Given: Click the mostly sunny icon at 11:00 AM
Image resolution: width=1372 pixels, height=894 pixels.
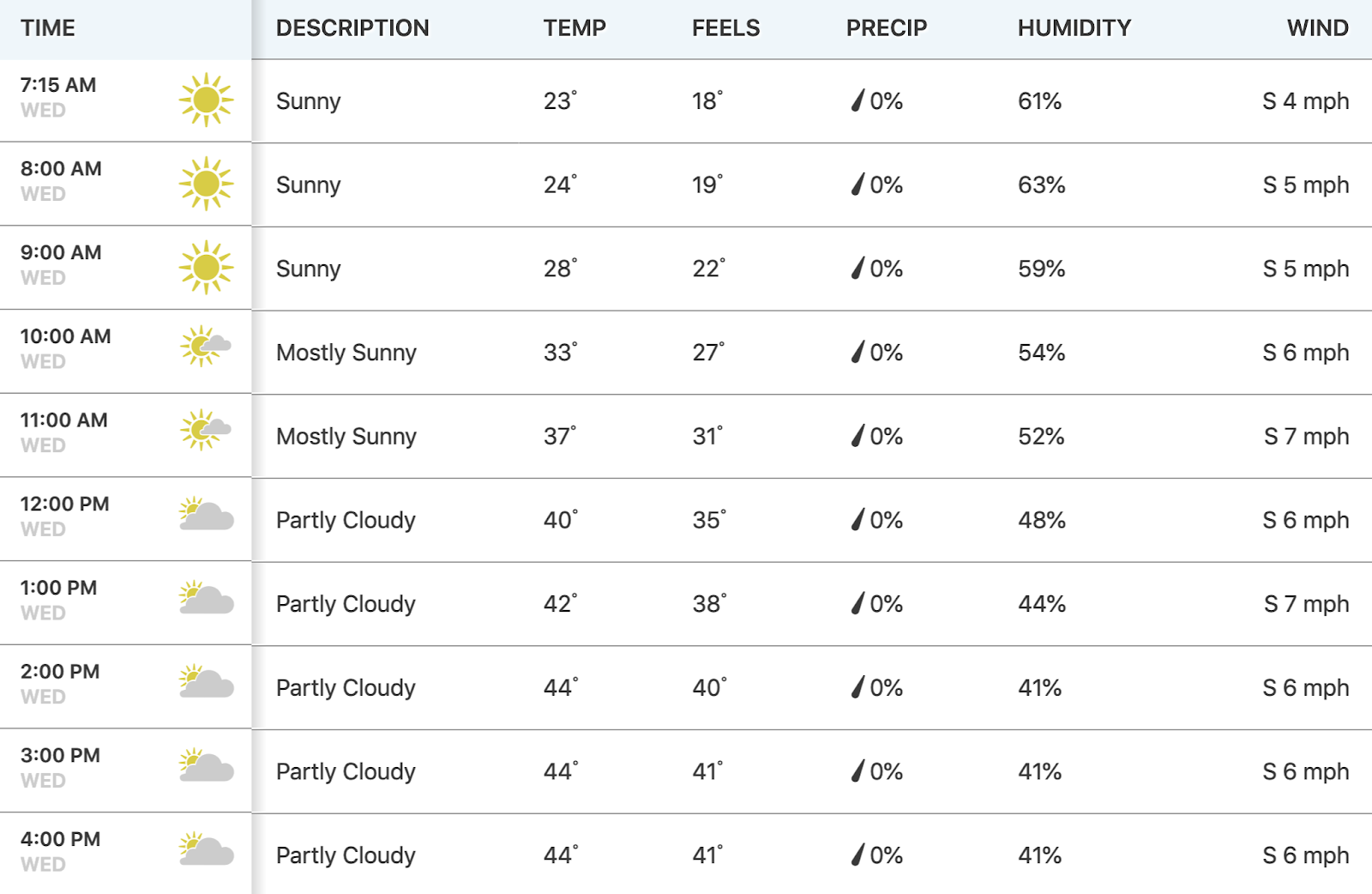Looking at the screenshot, I should [x=206, y=430].
